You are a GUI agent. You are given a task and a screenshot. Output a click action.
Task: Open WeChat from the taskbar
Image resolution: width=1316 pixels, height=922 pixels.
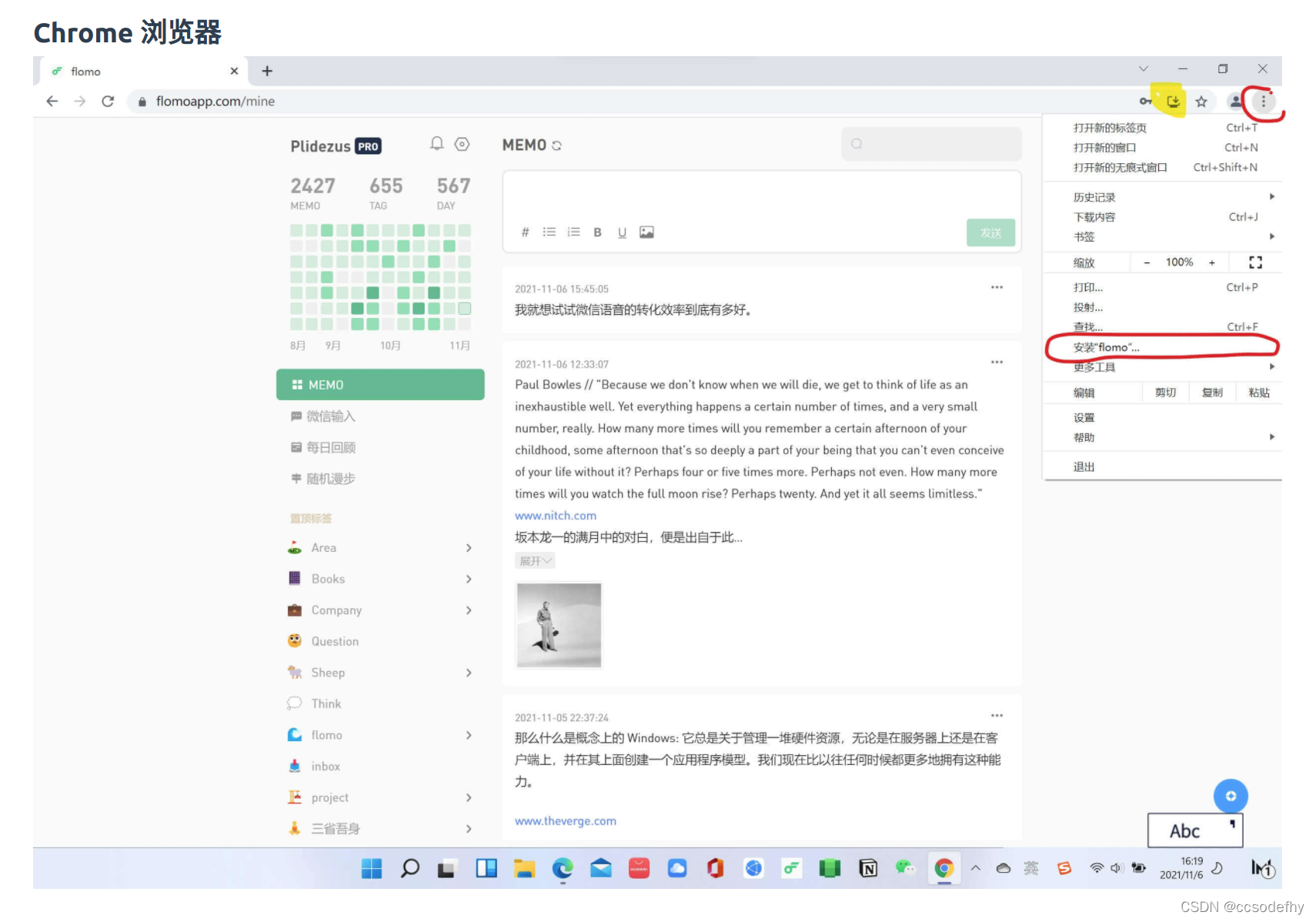pyautogui.click(x=905, y=868)
